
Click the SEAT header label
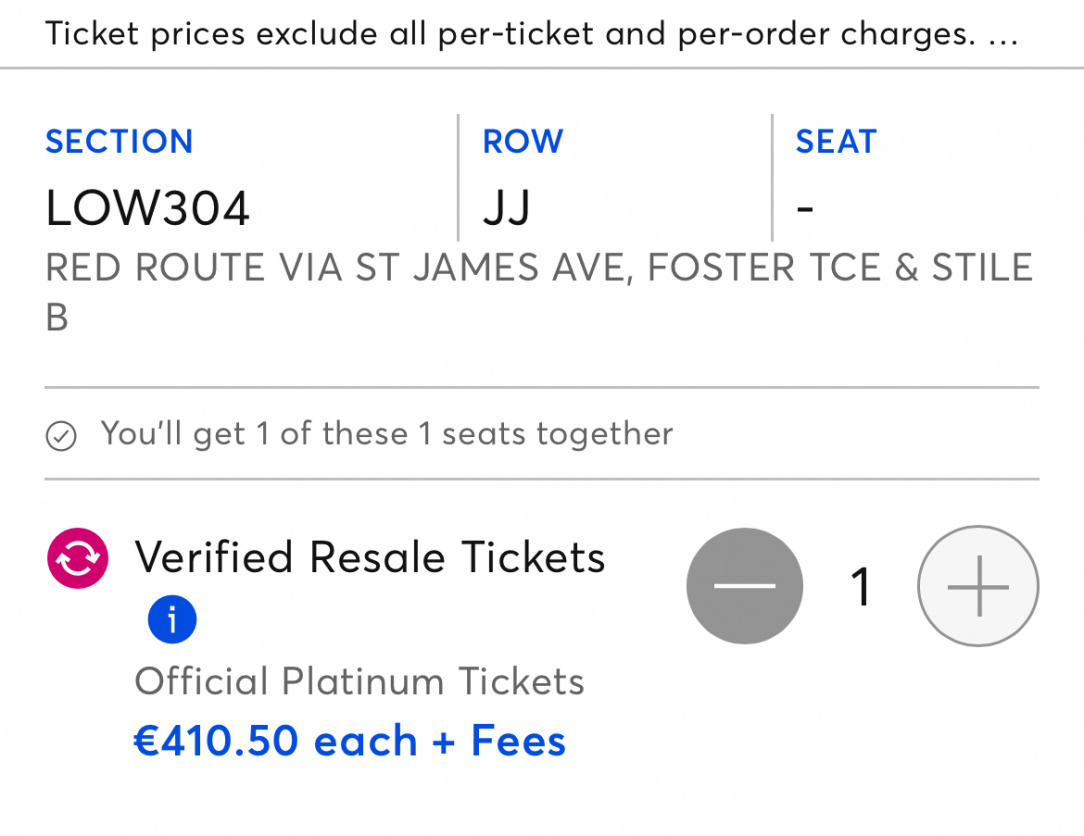pos(836,141)
